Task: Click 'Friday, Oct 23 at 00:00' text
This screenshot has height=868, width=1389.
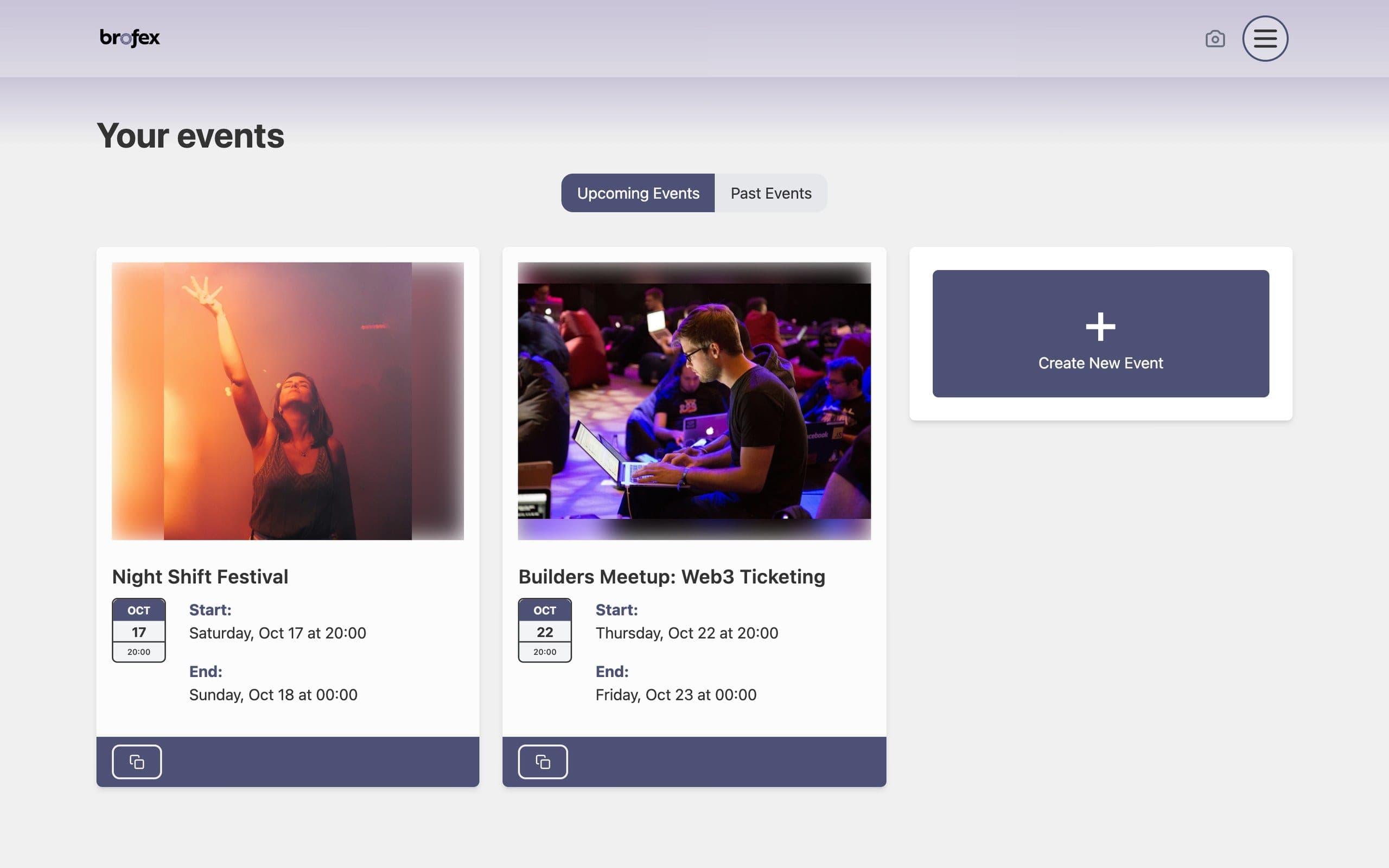Action: 676,694
